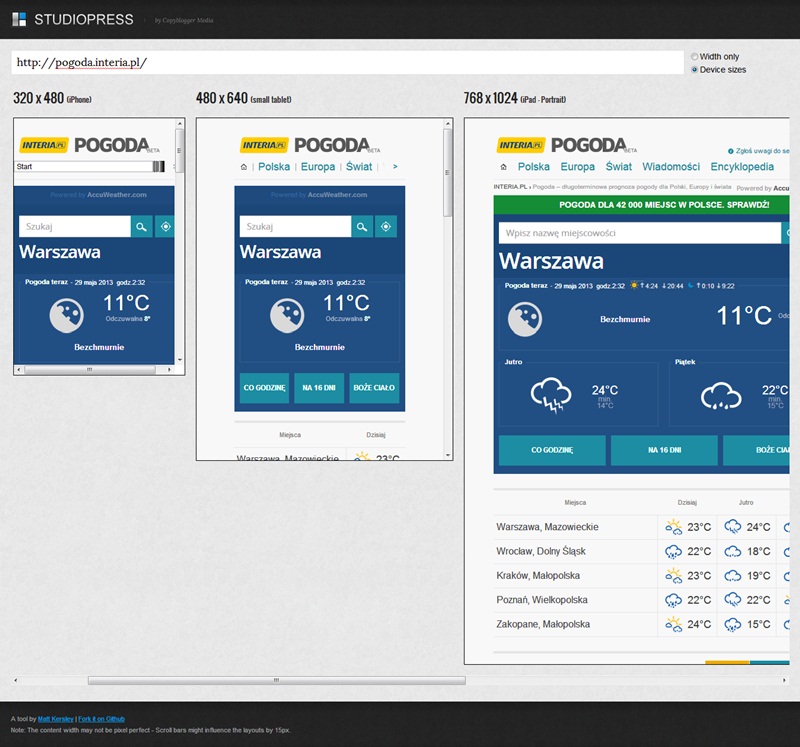Image resolution: width=800 pixels, height=747 pixels.
Task: Click CO GODZINĘ button in small tablet preview
Action: pyautogui.click(x=264, y=388)
